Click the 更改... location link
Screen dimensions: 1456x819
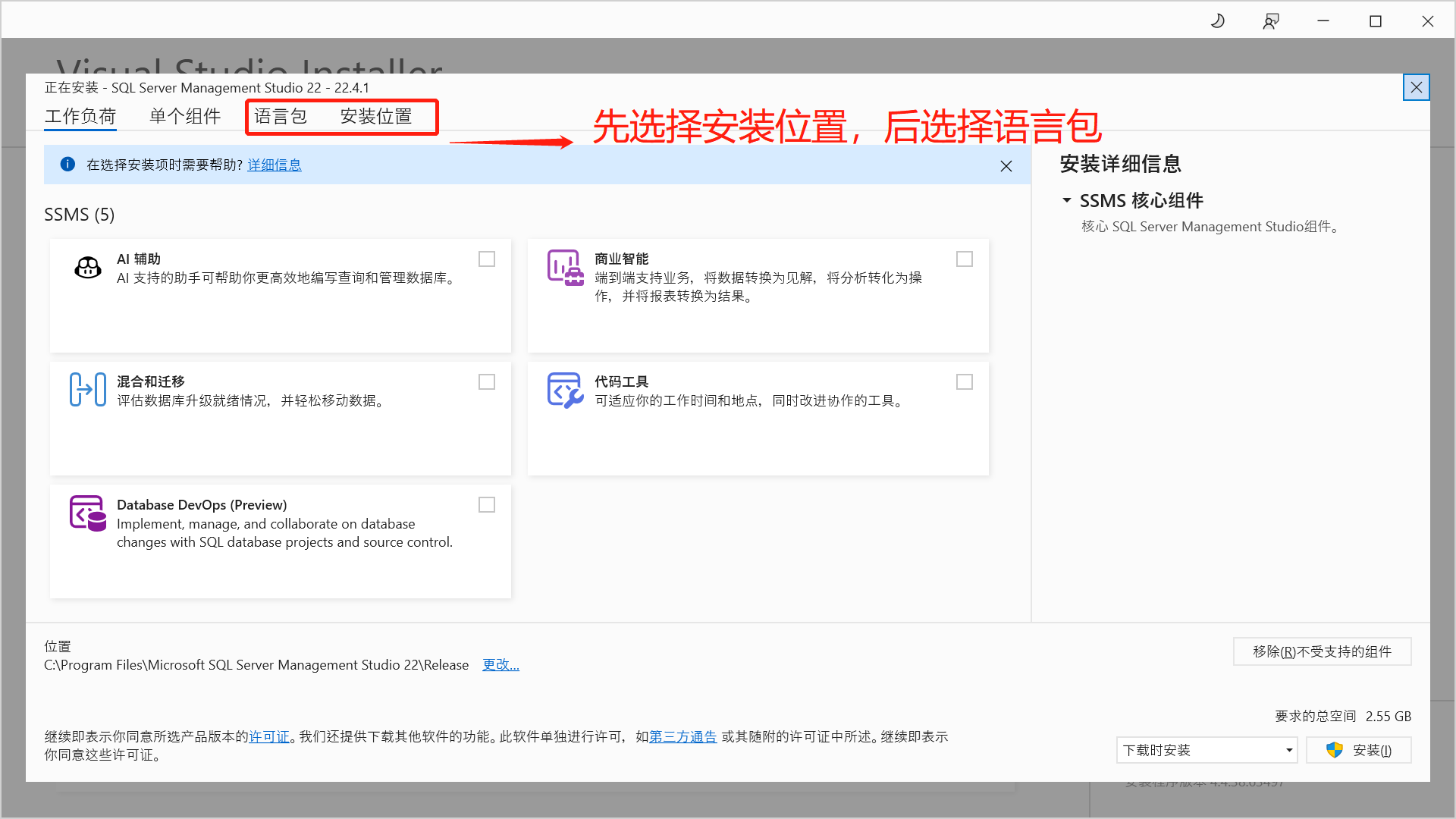[x=500, y=665]
